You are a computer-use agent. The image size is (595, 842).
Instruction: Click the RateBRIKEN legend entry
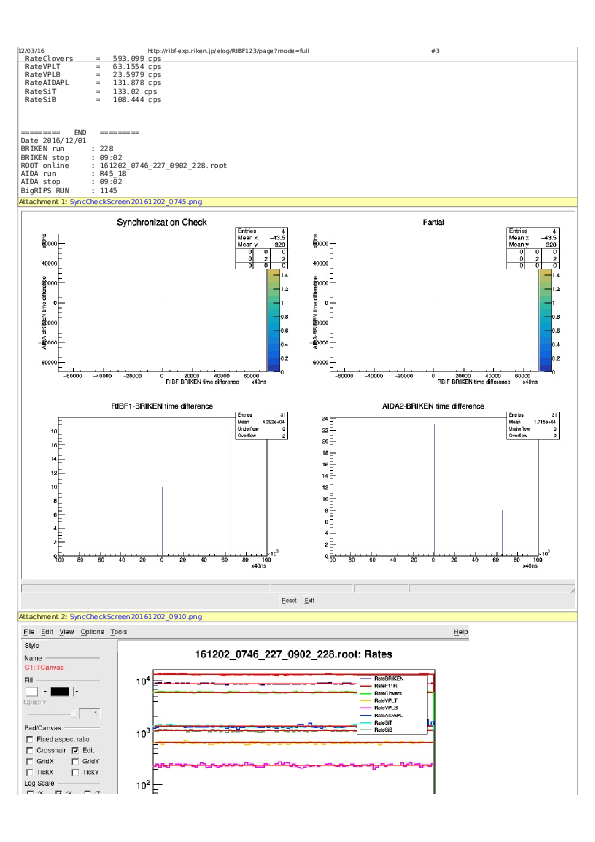point(382,679)
